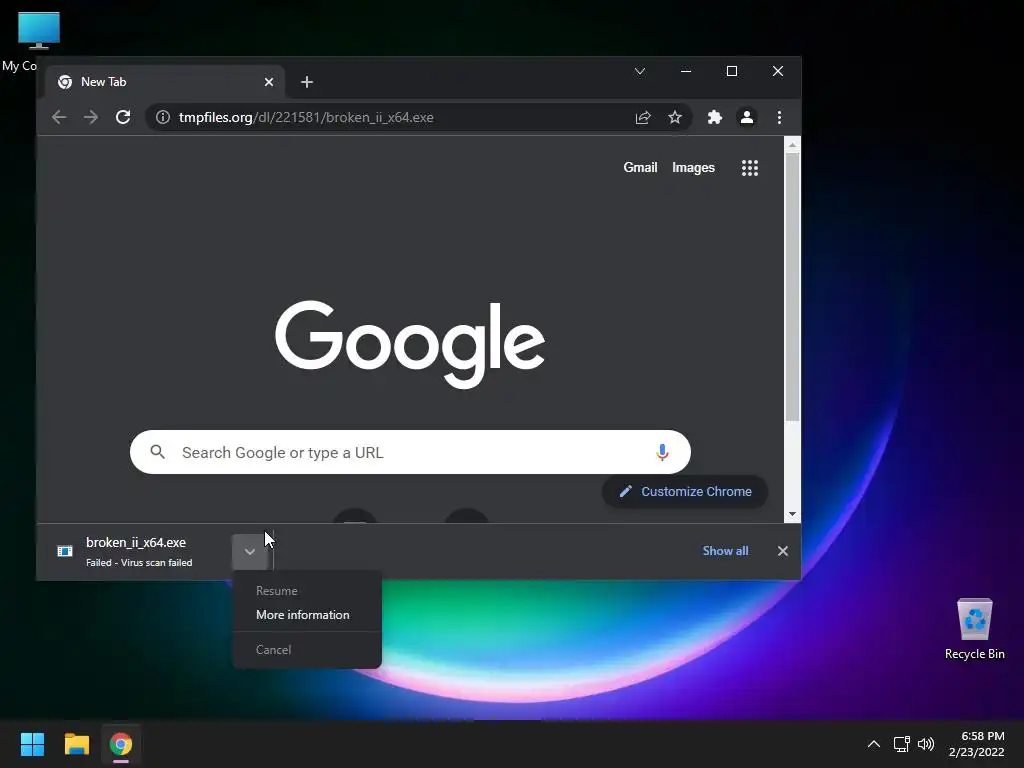Screen dimensions: 1024x768
Task: Maximize the Chrome window
Action: tap(732, 71)
